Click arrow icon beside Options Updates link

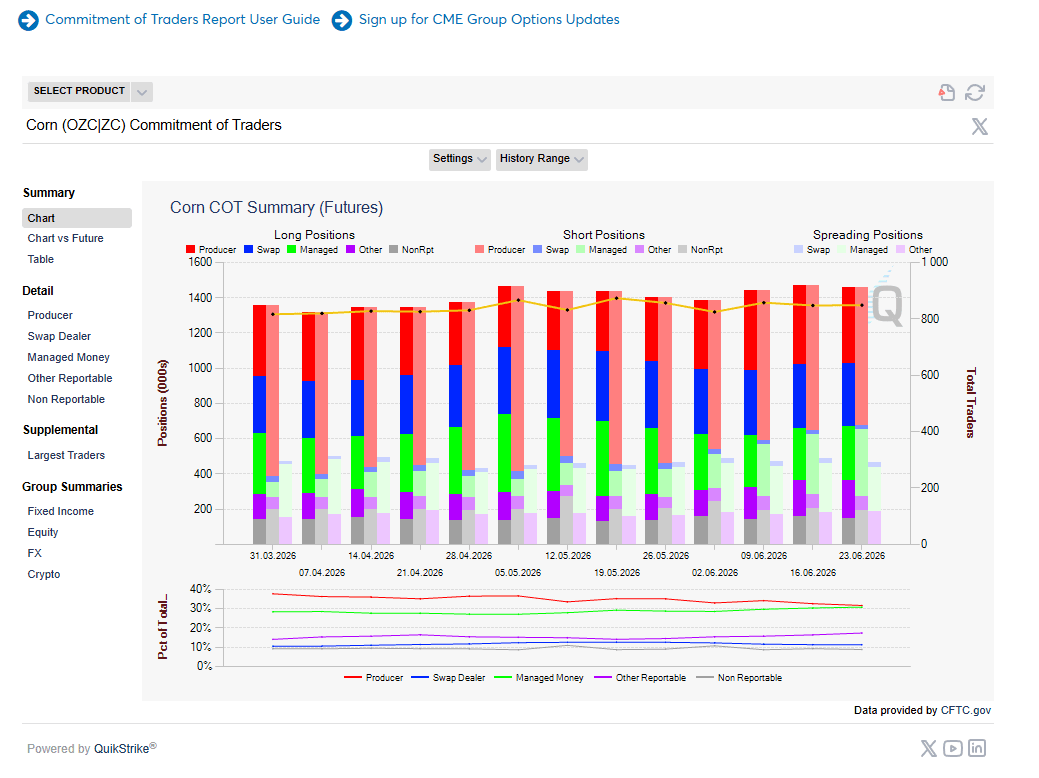(x=342, y=21)
